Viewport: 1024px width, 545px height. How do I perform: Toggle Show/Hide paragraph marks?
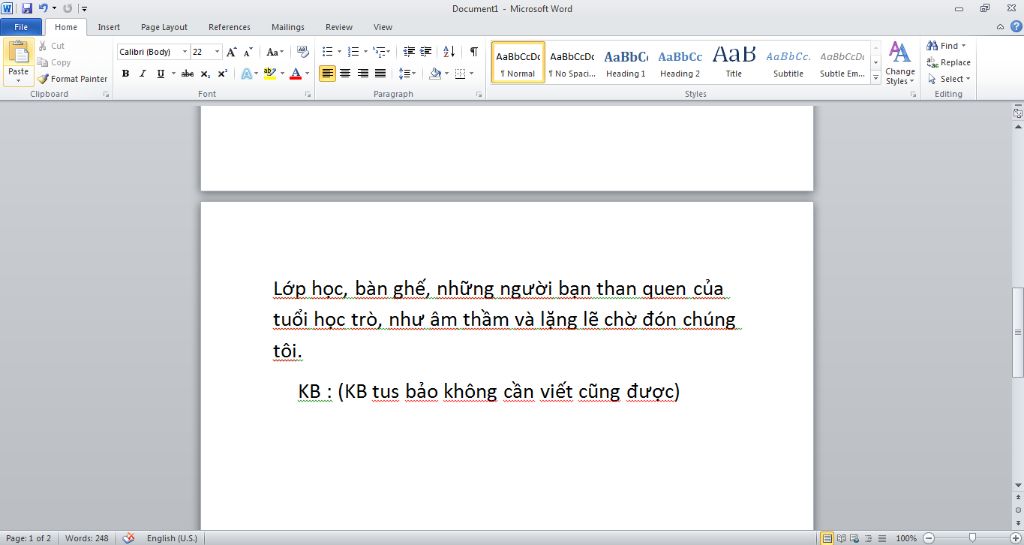[x=473, y=52]
